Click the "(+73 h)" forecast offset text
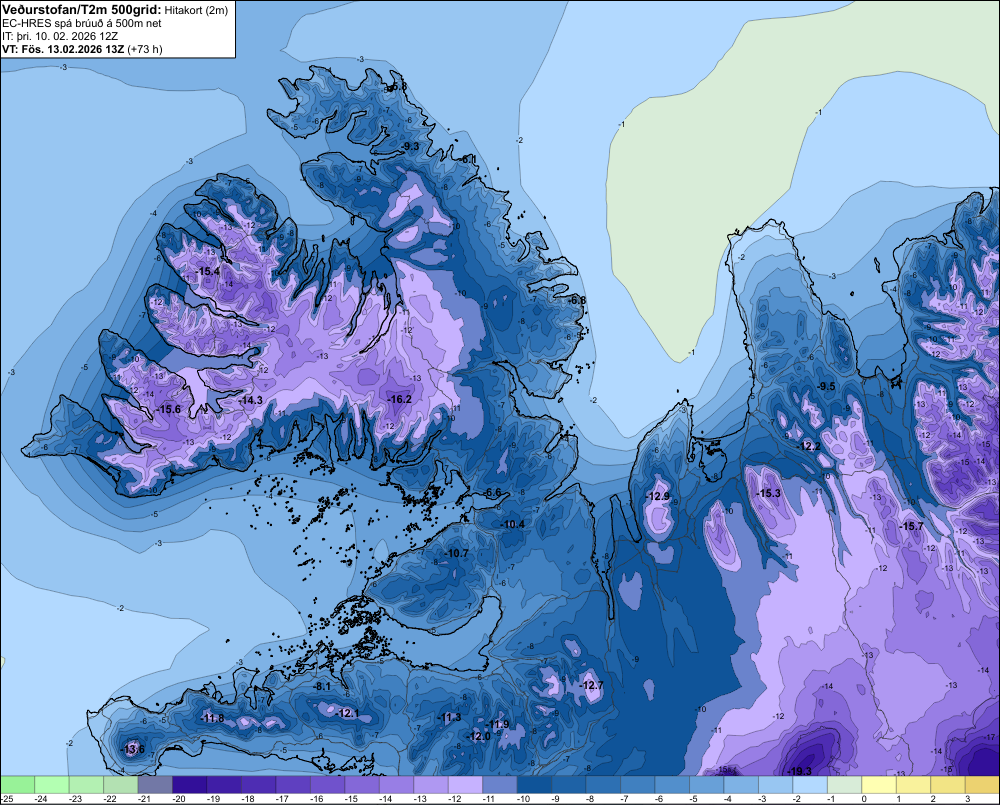1000x805 pixels. (145, 49)
